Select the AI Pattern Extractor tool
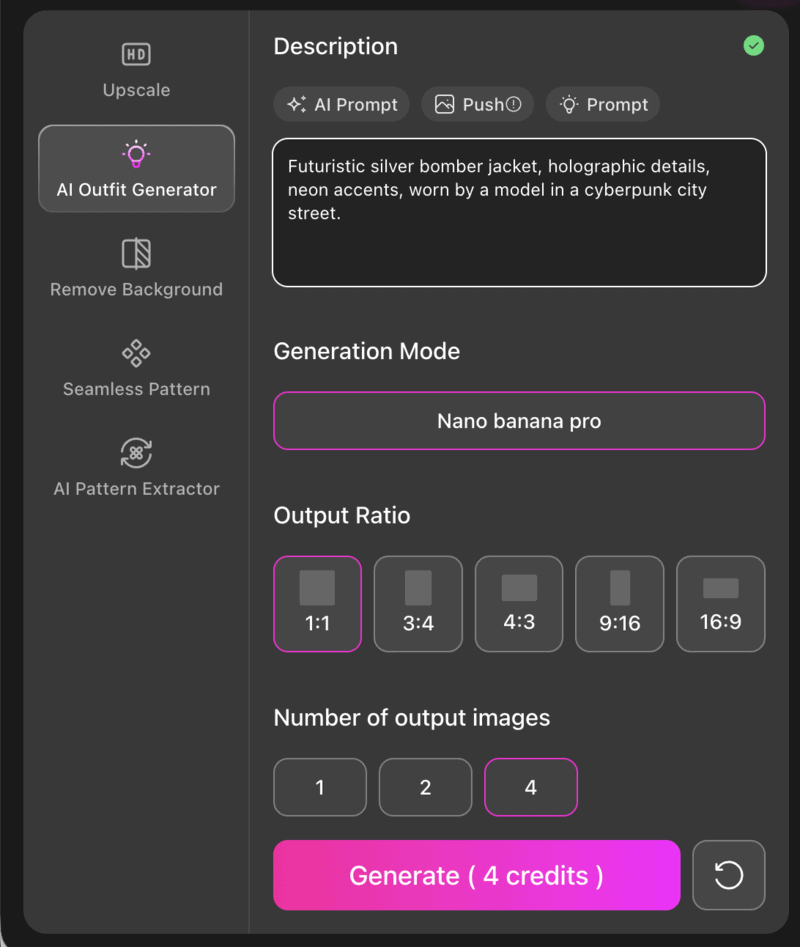The height and width of the screenshot is (947, 800). [x=136, y=468]
